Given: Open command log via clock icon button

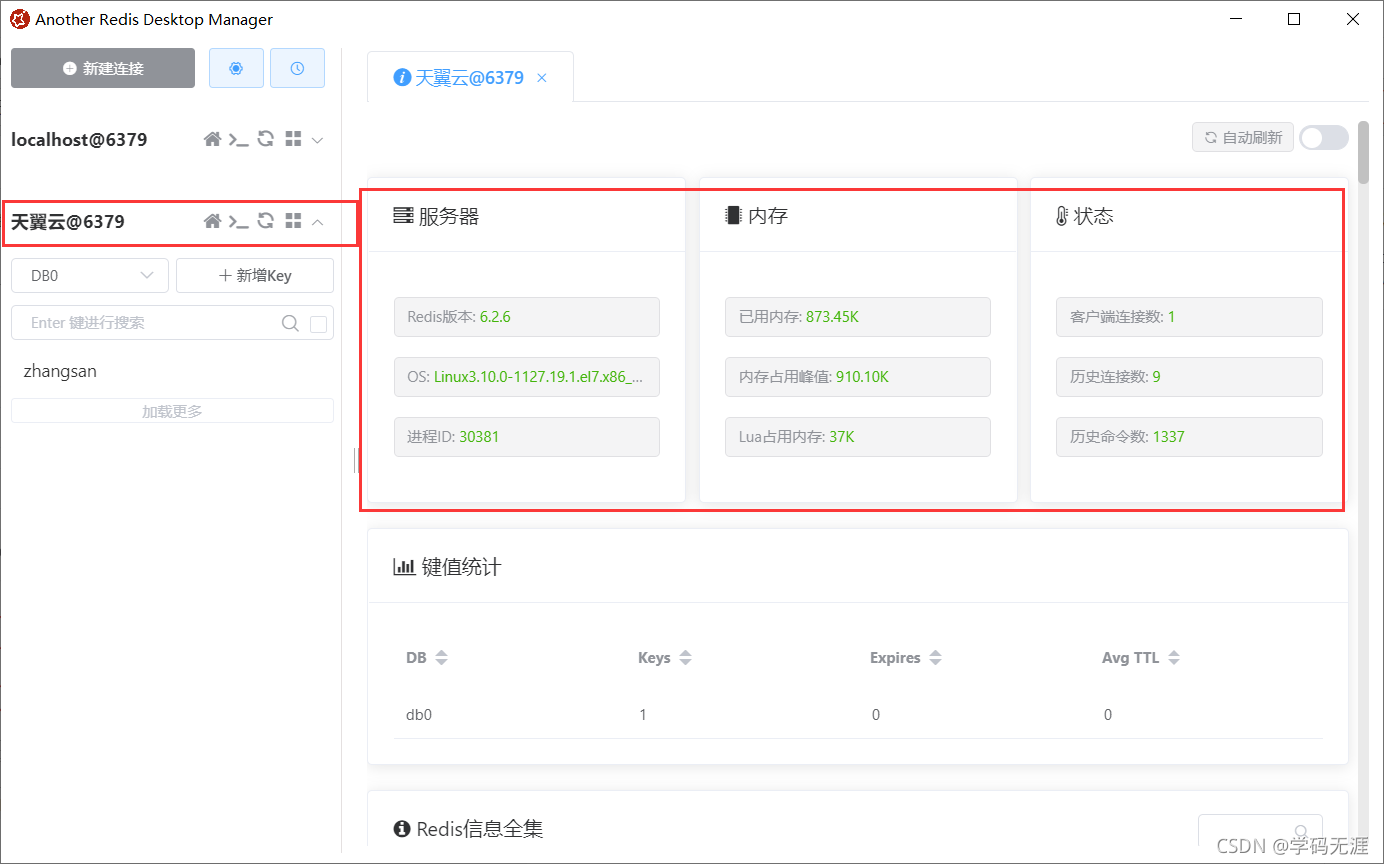Looking at the screenshot, I should click(x=297, y=68).
